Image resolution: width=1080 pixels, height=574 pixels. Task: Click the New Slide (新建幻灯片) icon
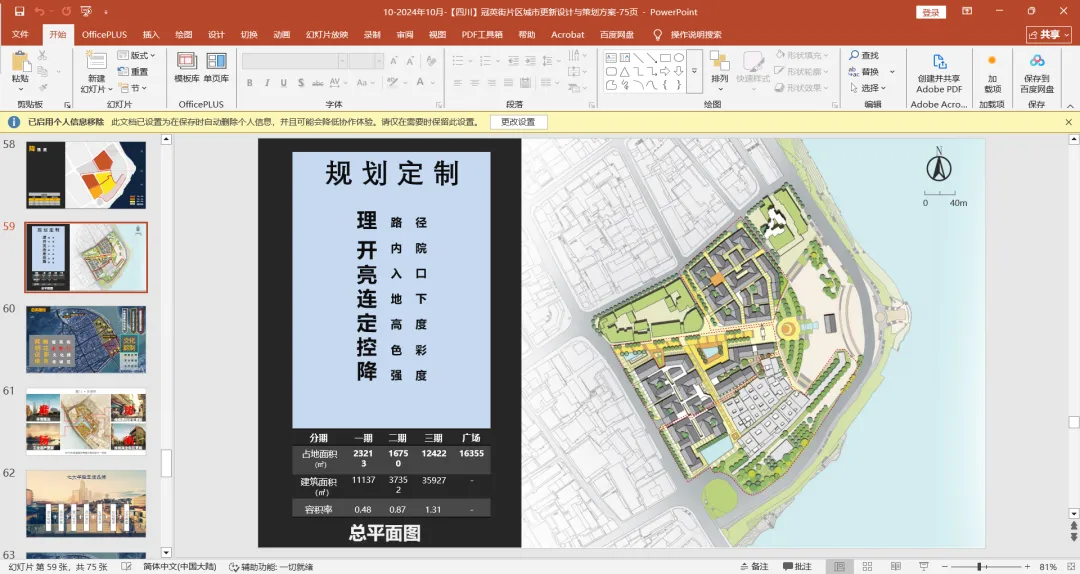click(96, 60)
